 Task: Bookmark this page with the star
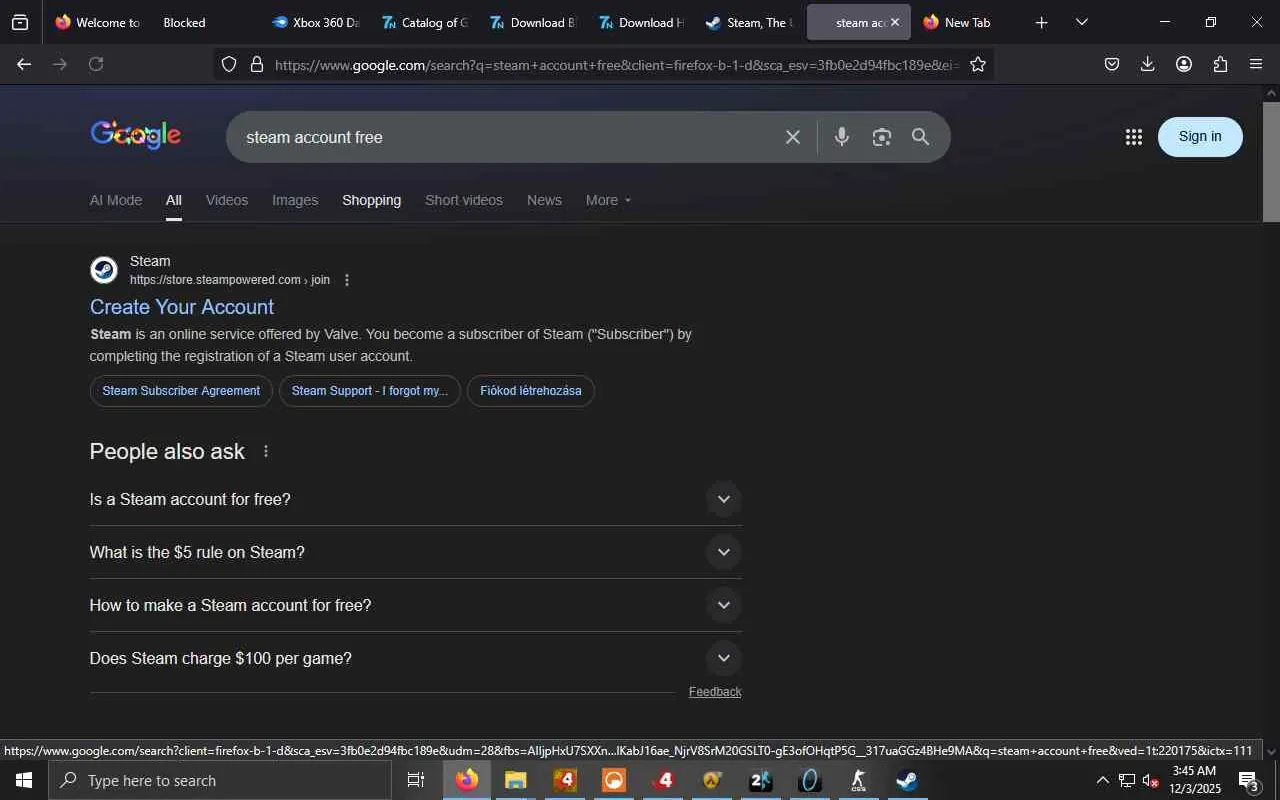pyautogui.click(x=978, y=64)
